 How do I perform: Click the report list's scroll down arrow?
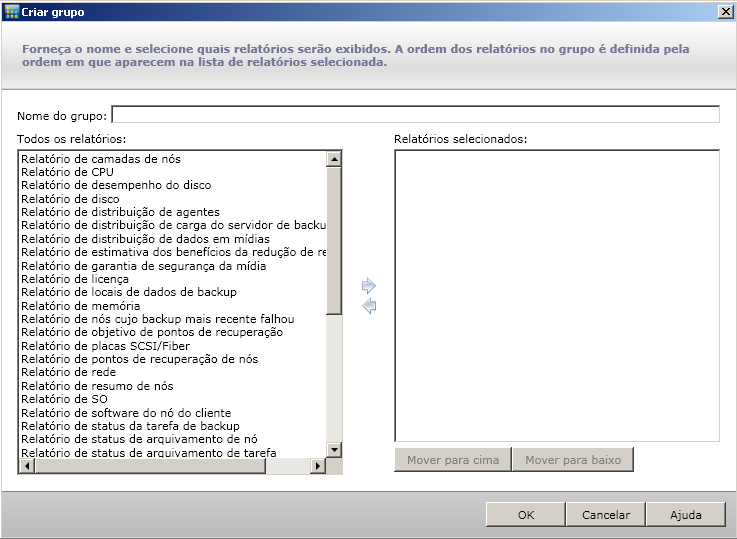[x=334, y=450]
